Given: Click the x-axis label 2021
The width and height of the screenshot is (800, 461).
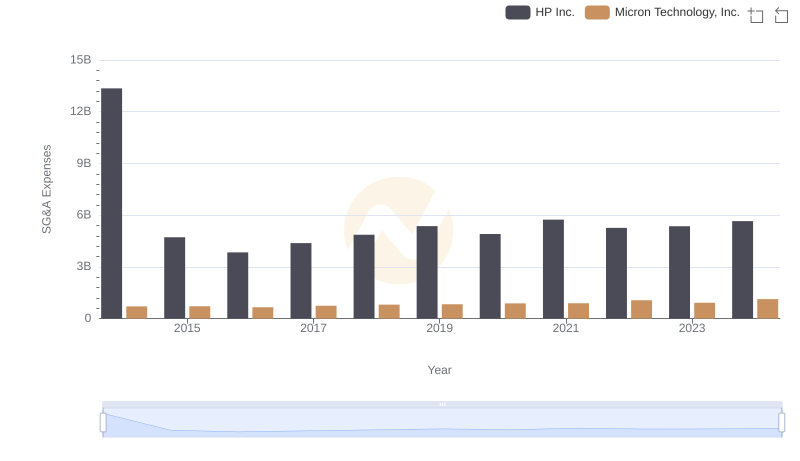Looking at the screenshot, I should pyautogui.click(x=566, y=328).
